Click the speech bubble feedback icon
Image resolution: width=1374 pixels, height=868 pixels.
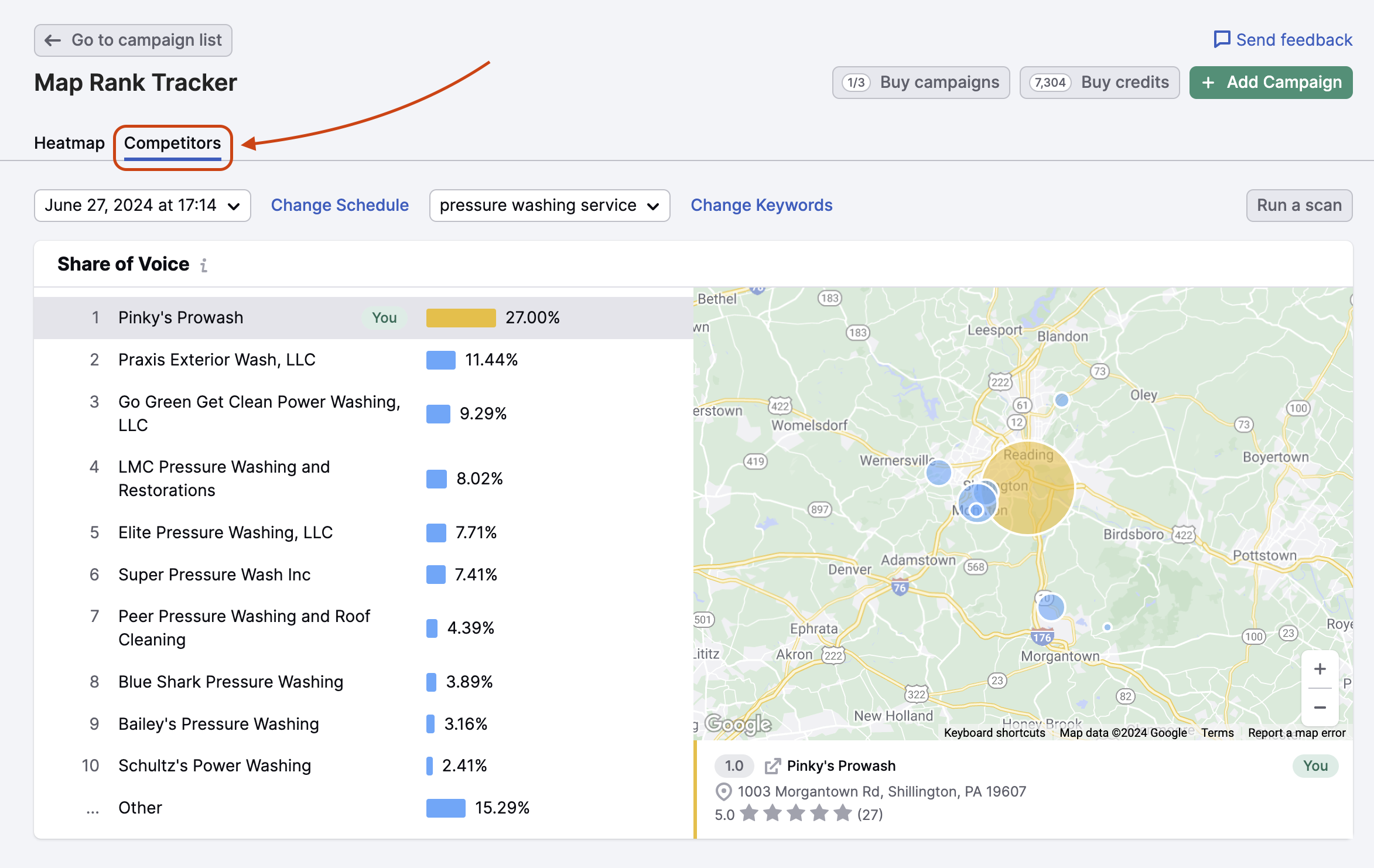pyautogui.click(x=1222, y=40)
